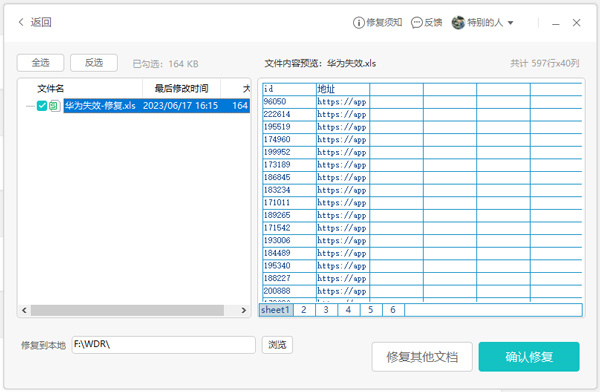The image size is (600, 392).
Task: Click preview cell 174960
Action: pyautogui.click(x=289, y=139)
